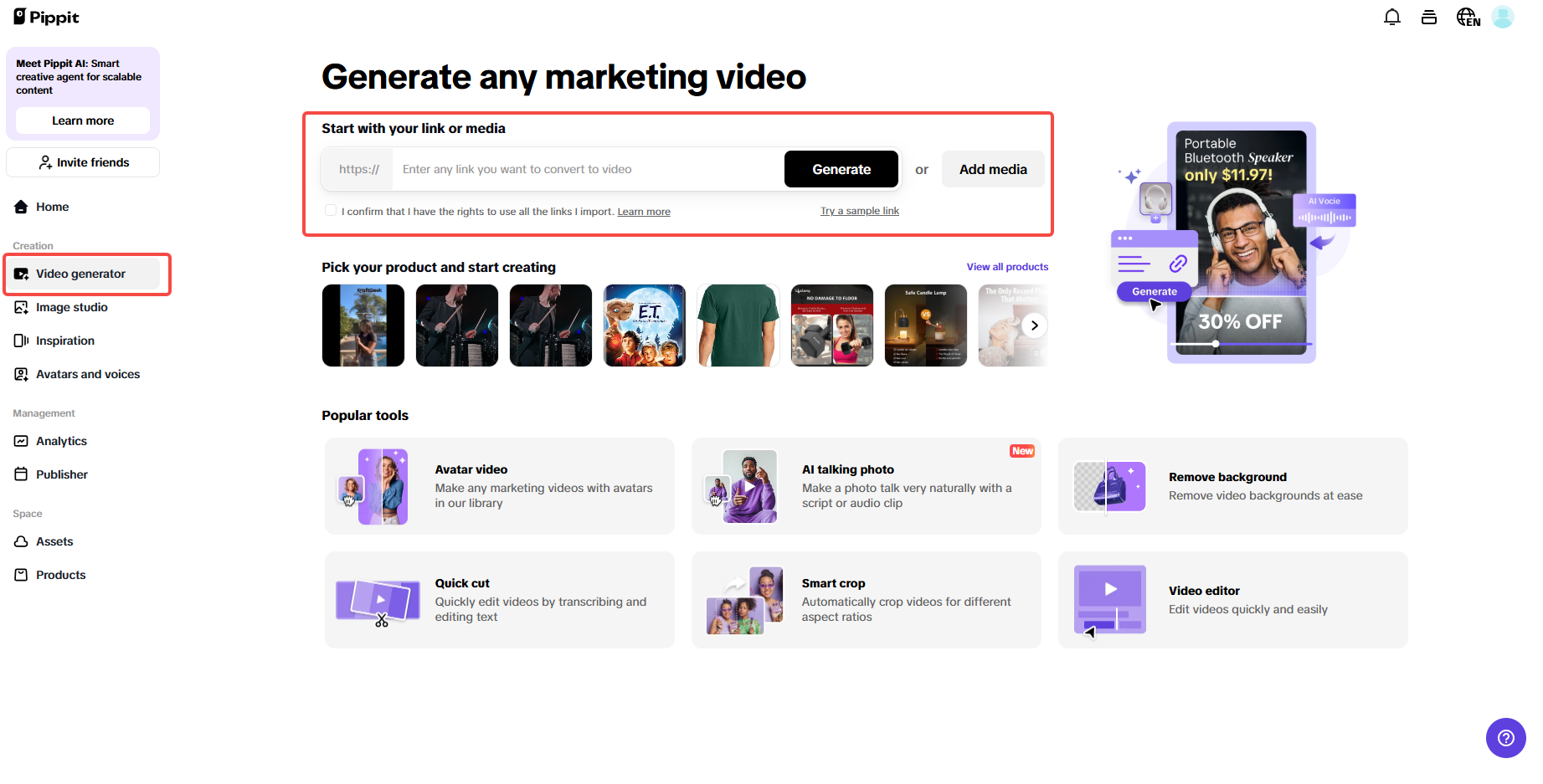Select the Video generator tool
The image size is (1543, 784).
coord(80,273)
